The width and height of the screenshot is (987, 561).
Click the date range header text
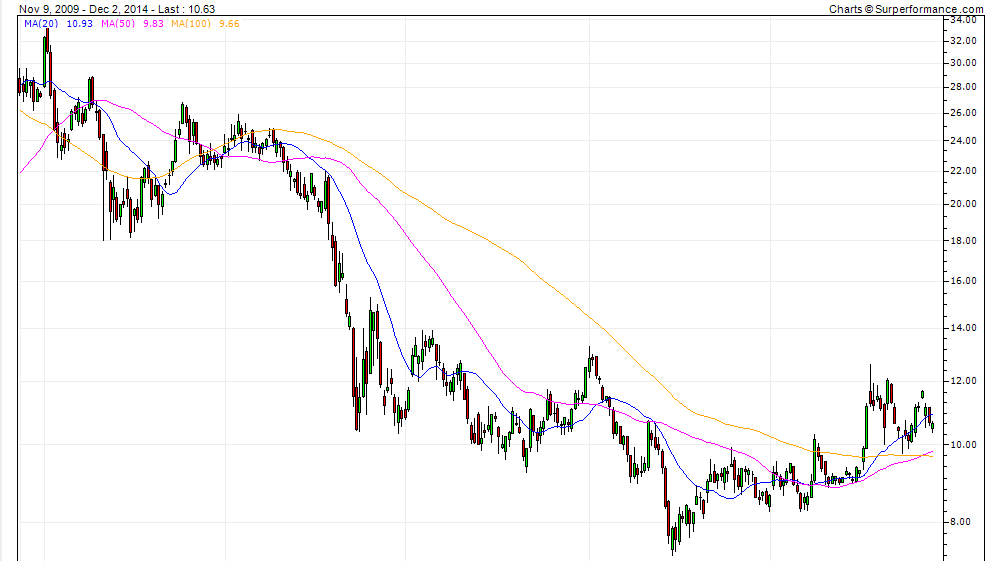click(117, 9)
